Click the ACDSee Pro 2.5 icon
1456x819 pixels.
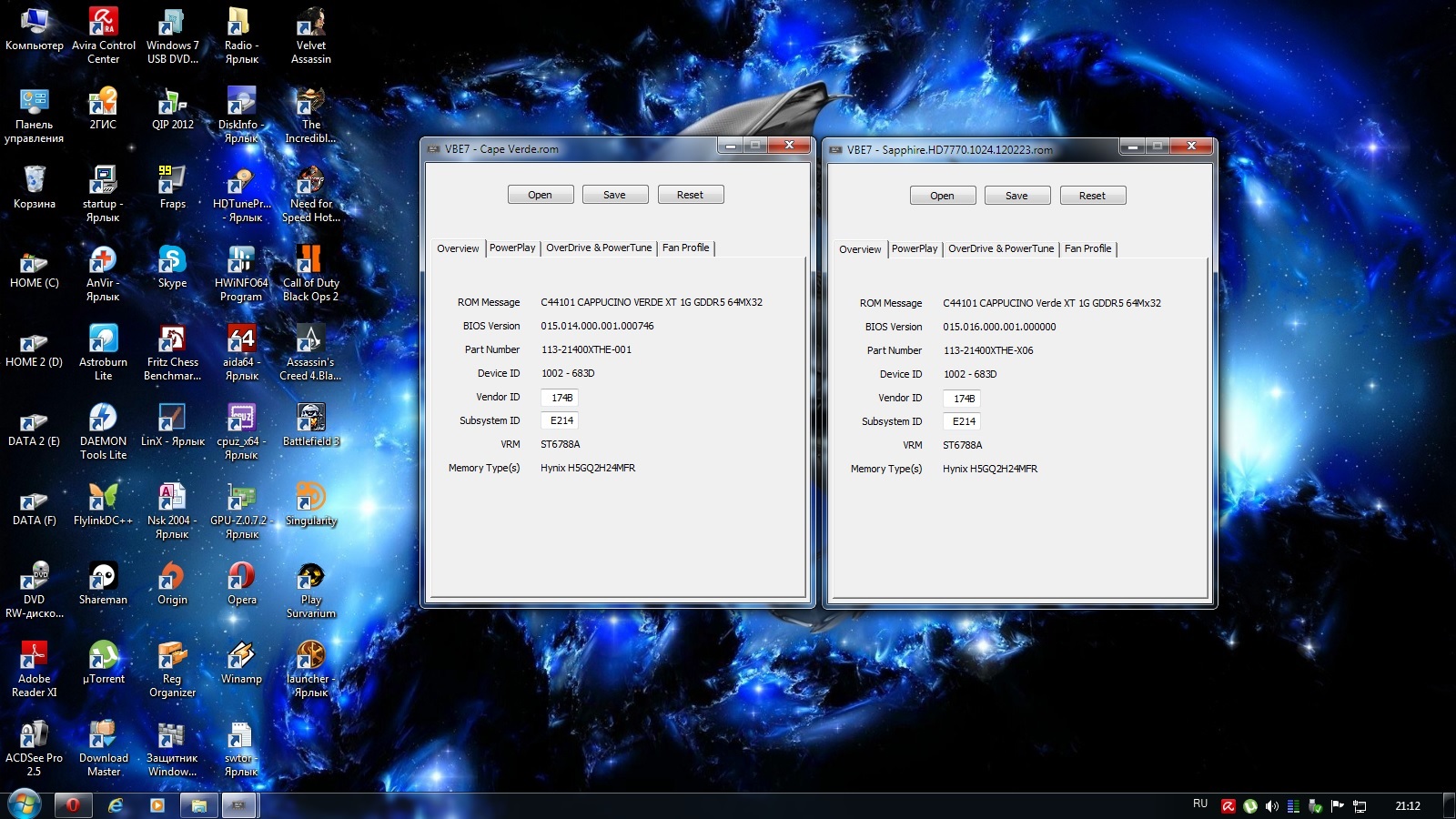point(35,748)
